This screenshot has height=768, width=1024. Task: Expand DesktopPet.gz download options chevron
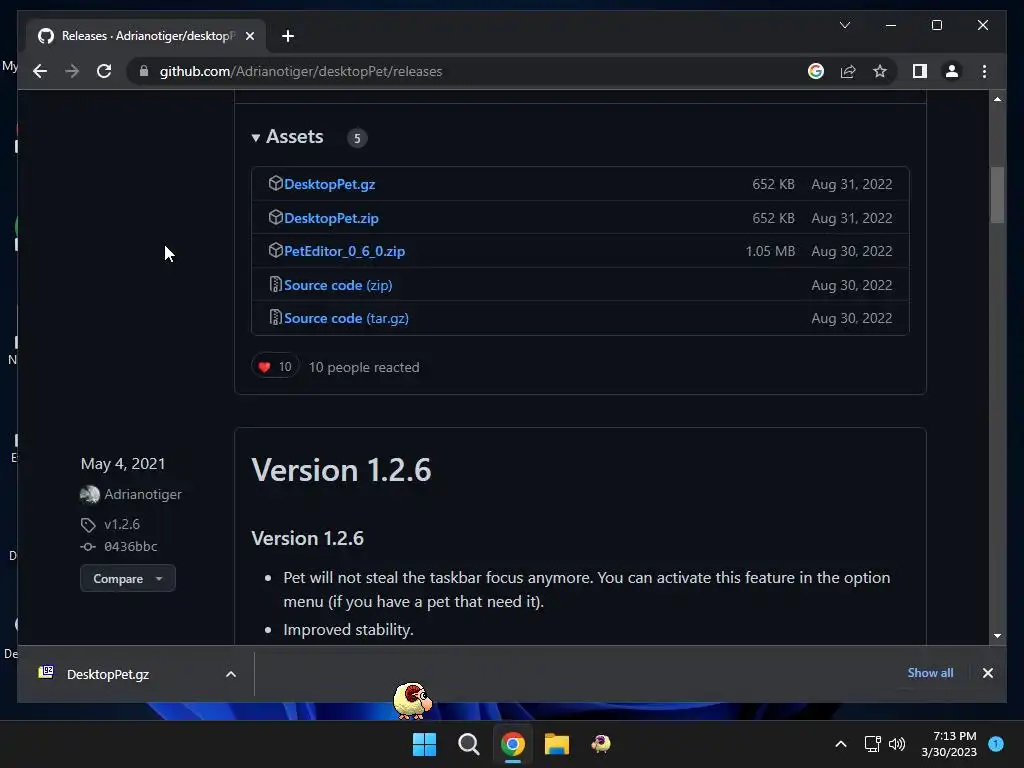(231, 675)
